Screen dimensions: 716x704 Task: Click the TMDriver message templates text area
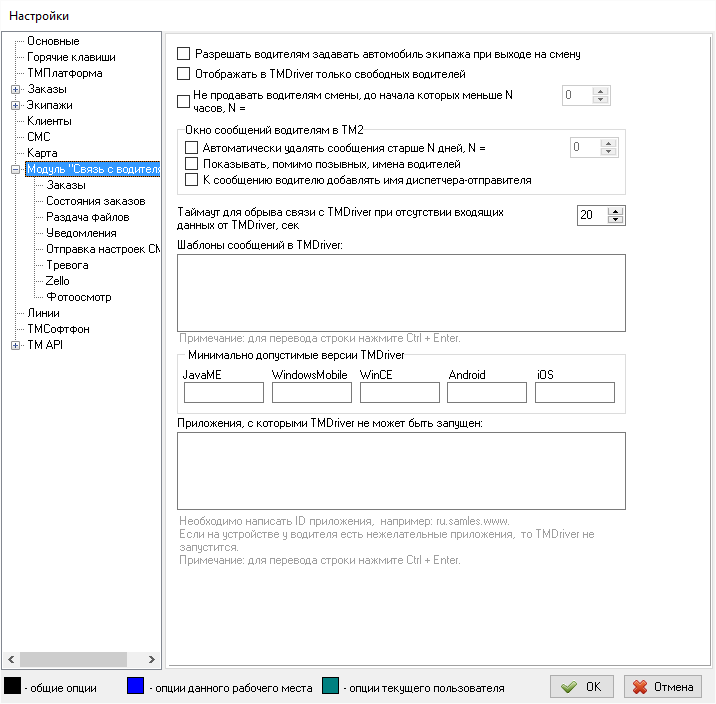pos(400,292)
